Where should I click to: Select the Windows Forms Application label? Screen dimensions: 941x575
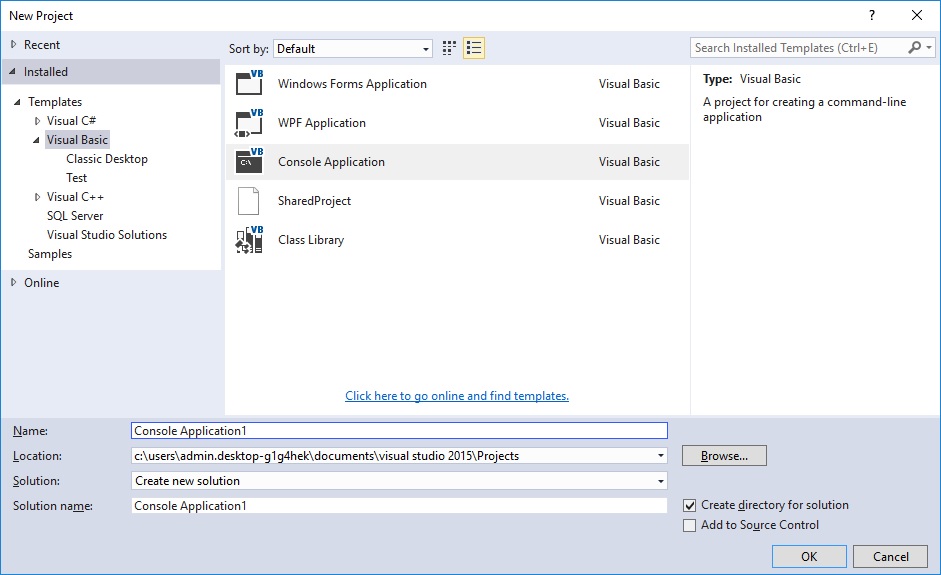[x=352, y=84]
